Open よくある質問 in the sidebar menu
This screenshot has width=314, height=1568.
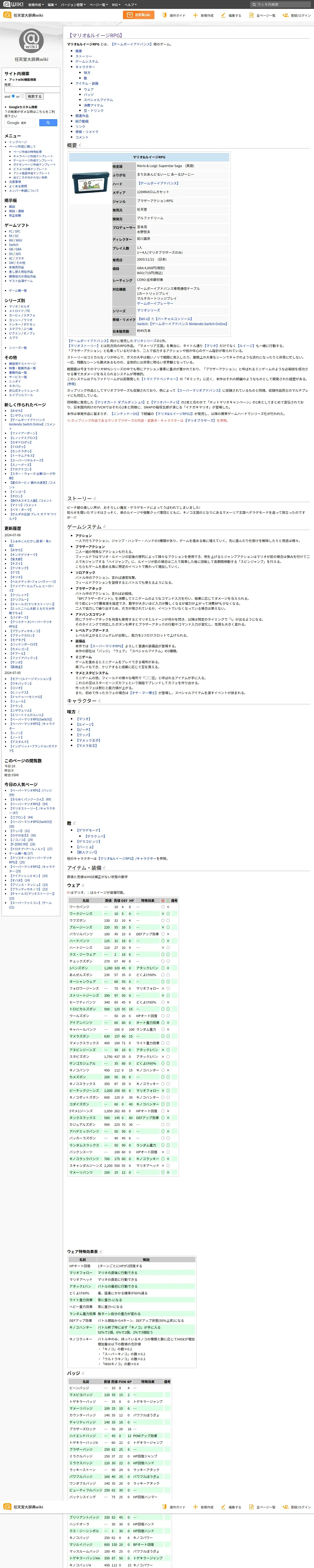tap(18, 186)
